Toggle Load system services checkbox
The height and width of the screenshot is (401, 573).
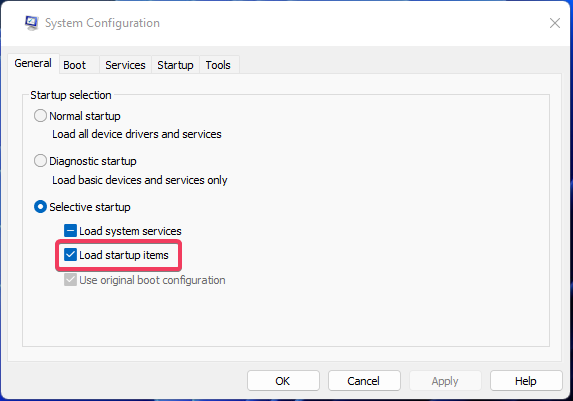[70, 231]
